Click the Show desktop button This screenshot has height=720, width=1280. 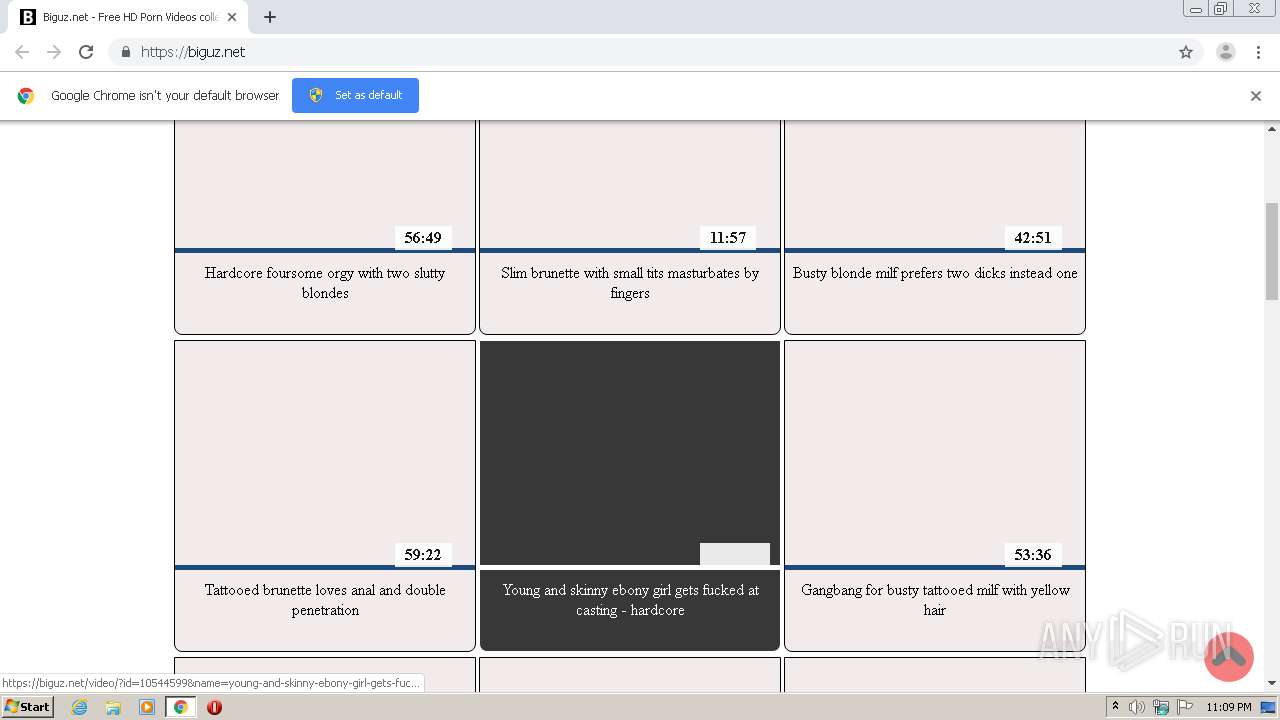click(x=1270, y=707)
